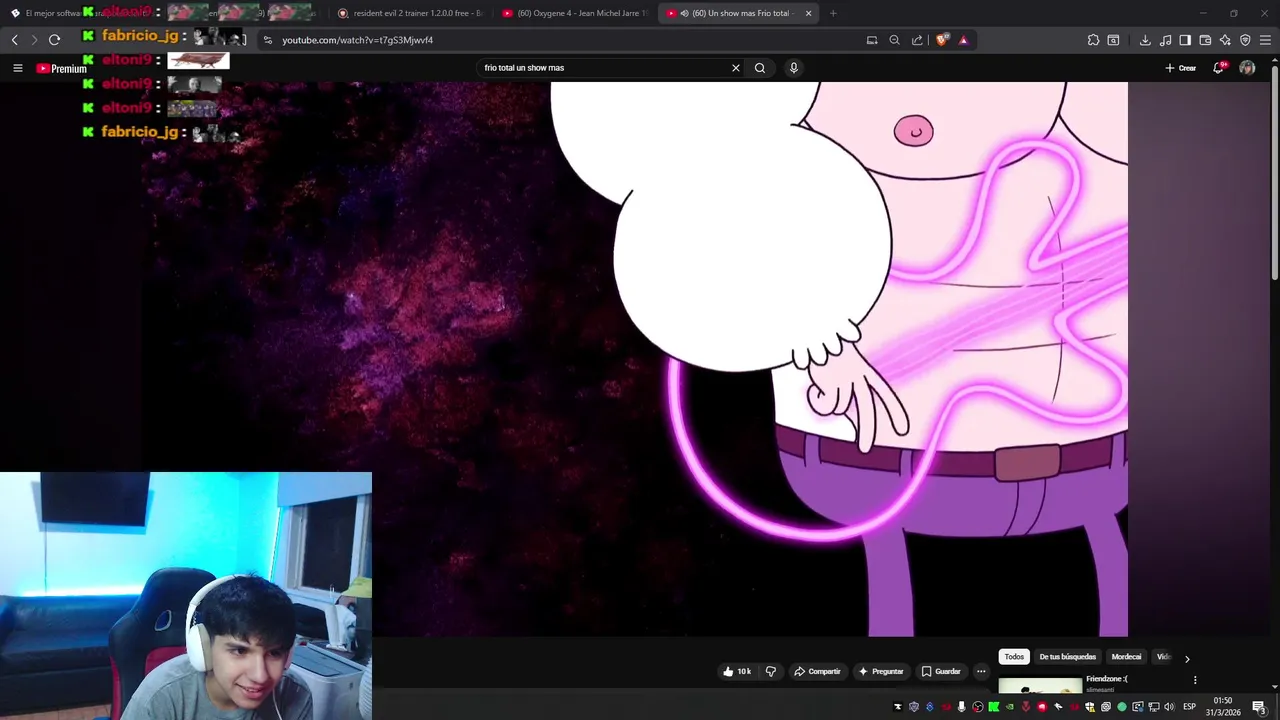This screenshot has width=1280, height=720.
Task: Reload the current page
Action: (x=54, y=40)
